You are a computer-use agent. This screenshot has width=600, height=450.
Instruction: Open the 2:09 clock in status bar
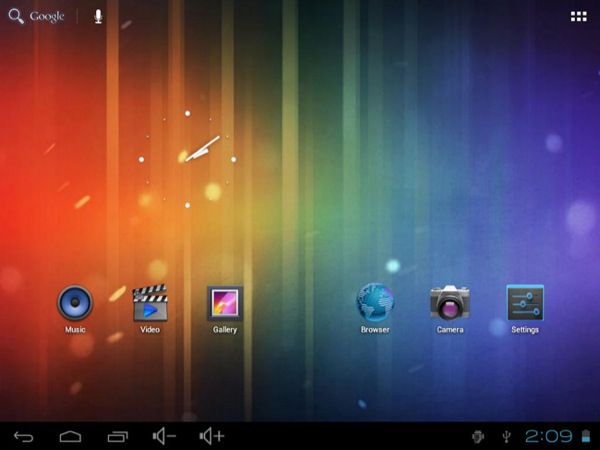[549, 436]
